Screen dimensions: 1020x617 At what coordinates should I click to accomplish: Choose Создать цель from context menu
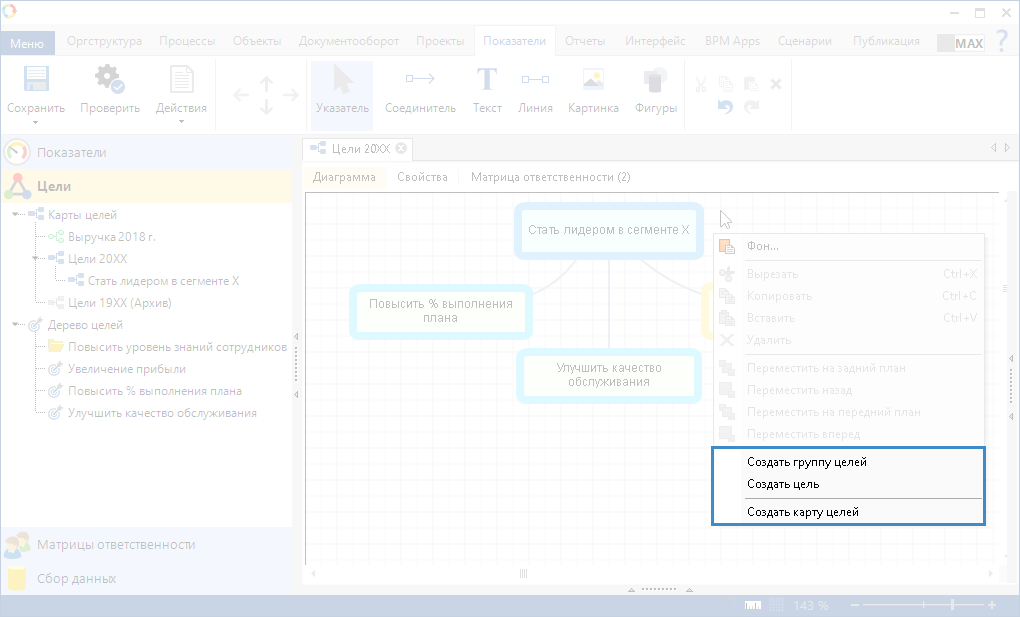click(783, 484)
